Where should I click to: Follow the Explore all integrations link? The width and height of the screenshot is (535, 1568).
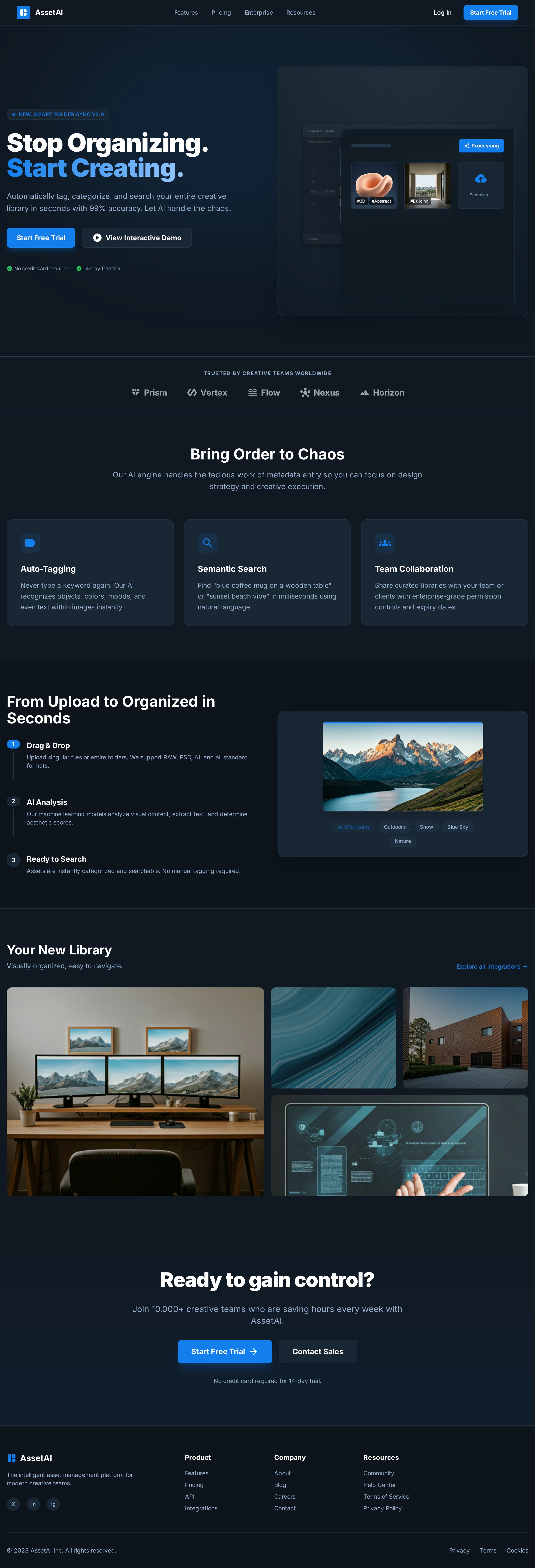(491, 967)
